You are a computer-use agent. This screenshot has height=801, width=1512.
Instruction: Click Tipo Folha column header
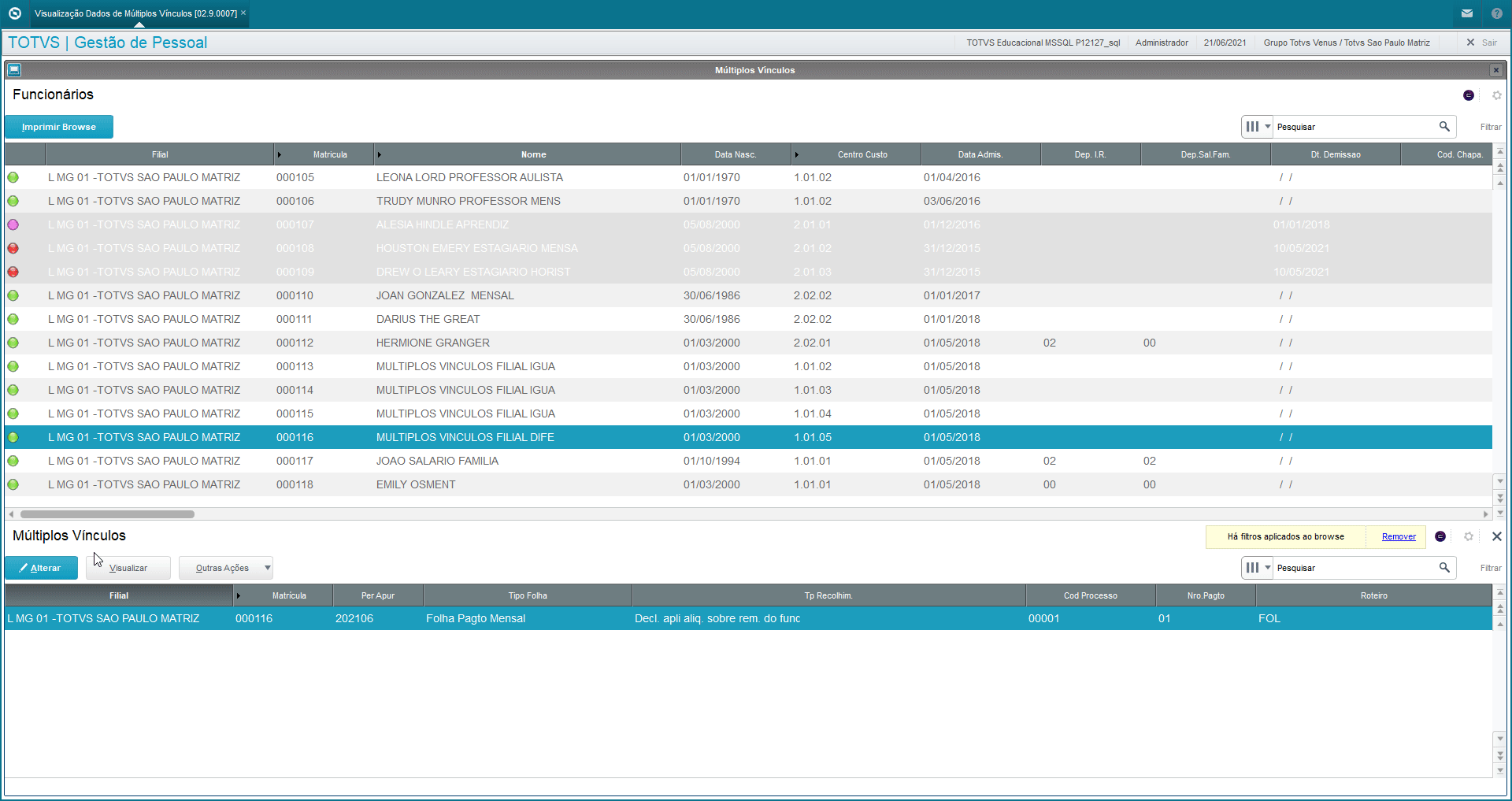528,595
